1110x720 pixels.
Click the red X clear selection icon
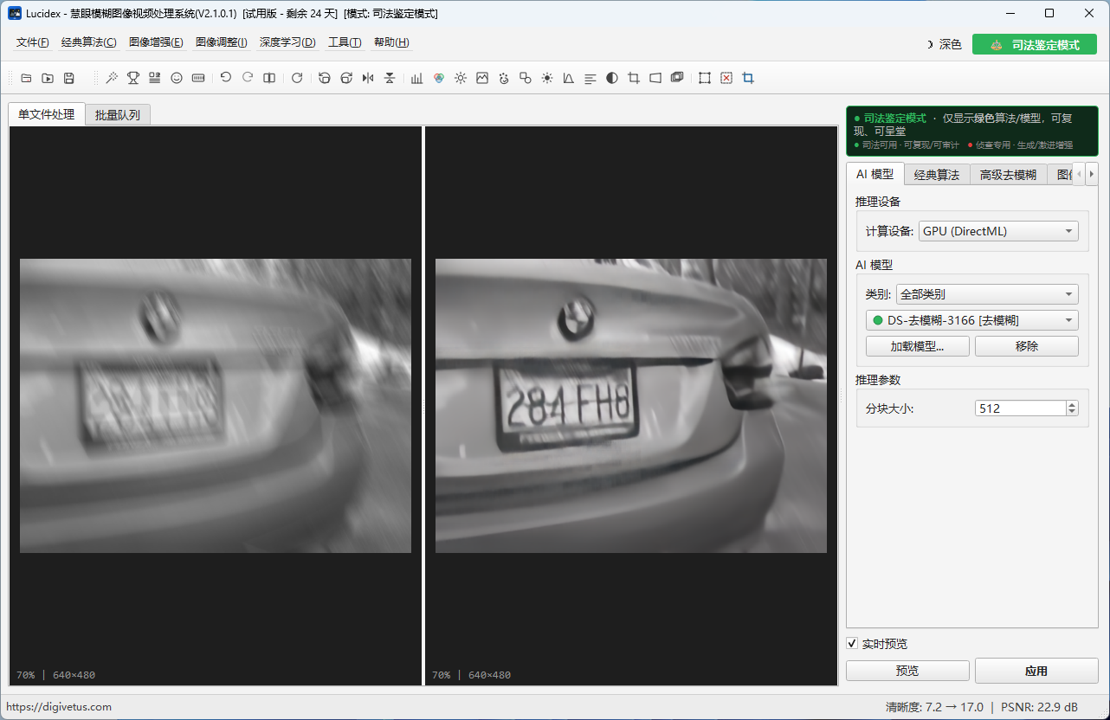pos(726,78)
